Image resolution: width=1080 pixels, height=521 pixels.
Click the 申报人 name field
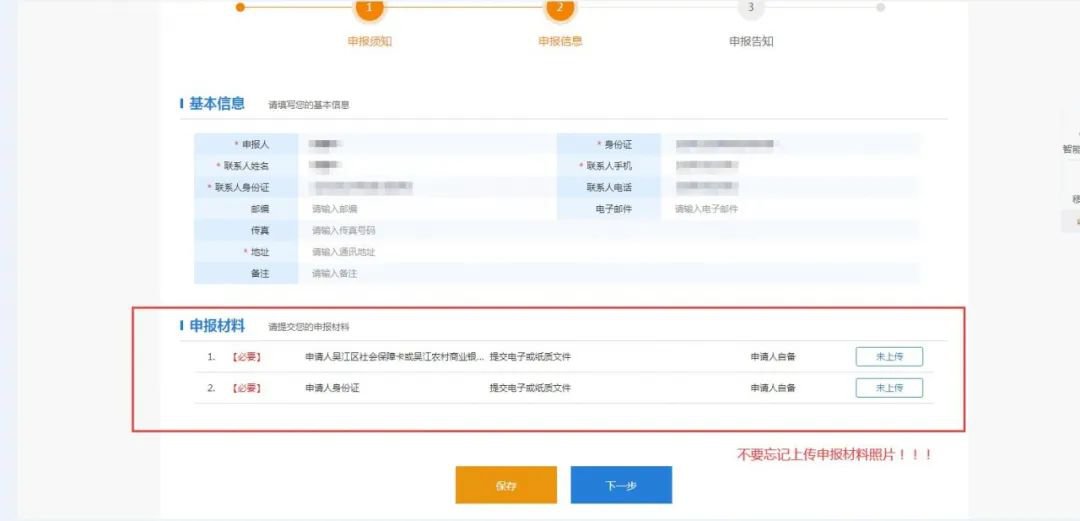[427, 144]
